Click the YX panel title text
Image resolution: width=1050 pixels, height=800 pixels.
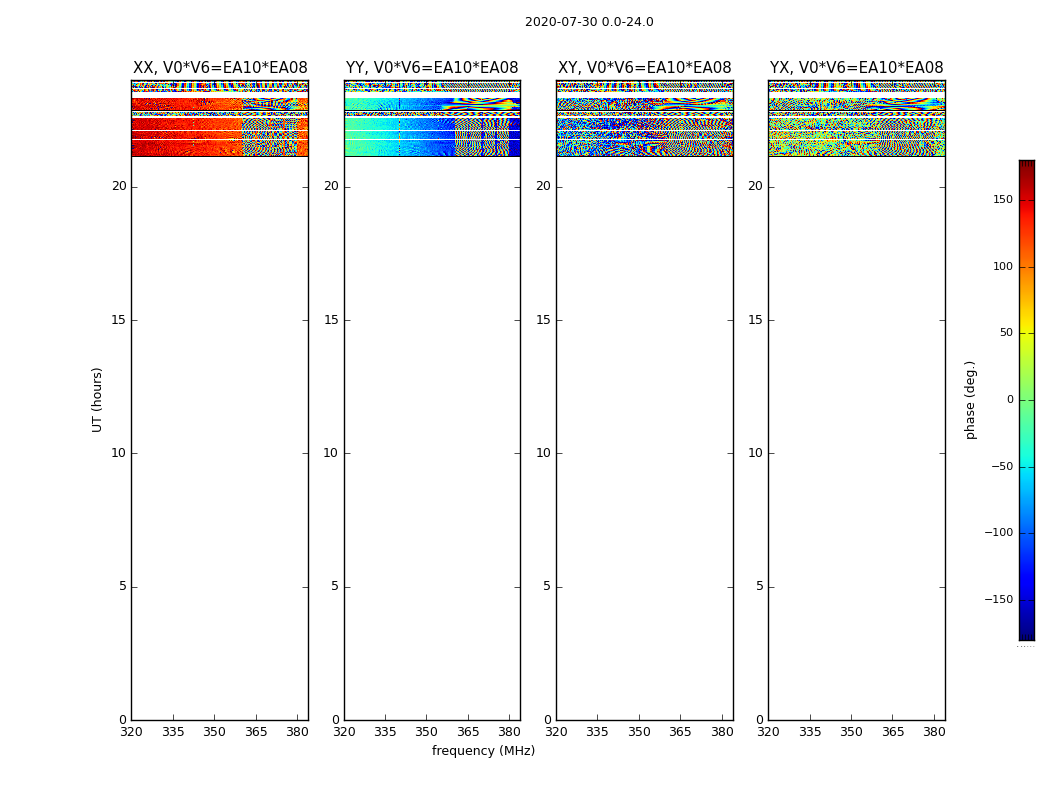coord(856,68)
